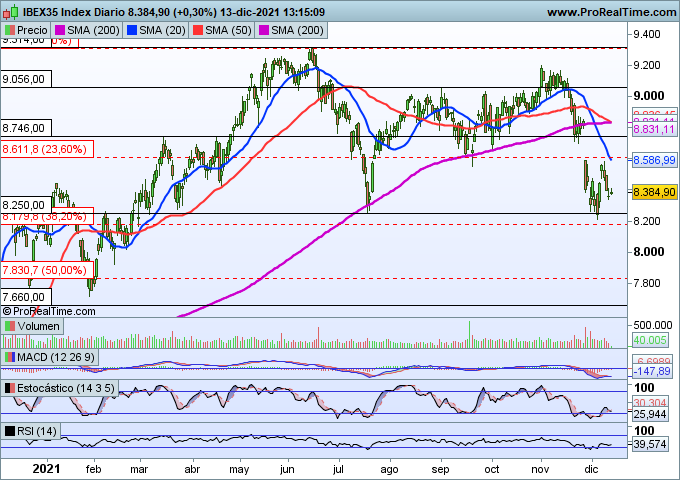Click the RSI (14) panel label
The image size is (680, 480).
(x=37, y=431)
